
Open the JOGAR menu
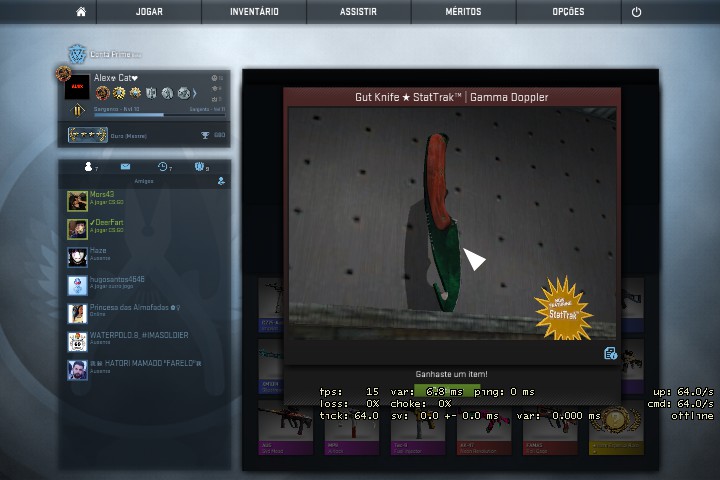pyautogui.click(x=149, y=11)
